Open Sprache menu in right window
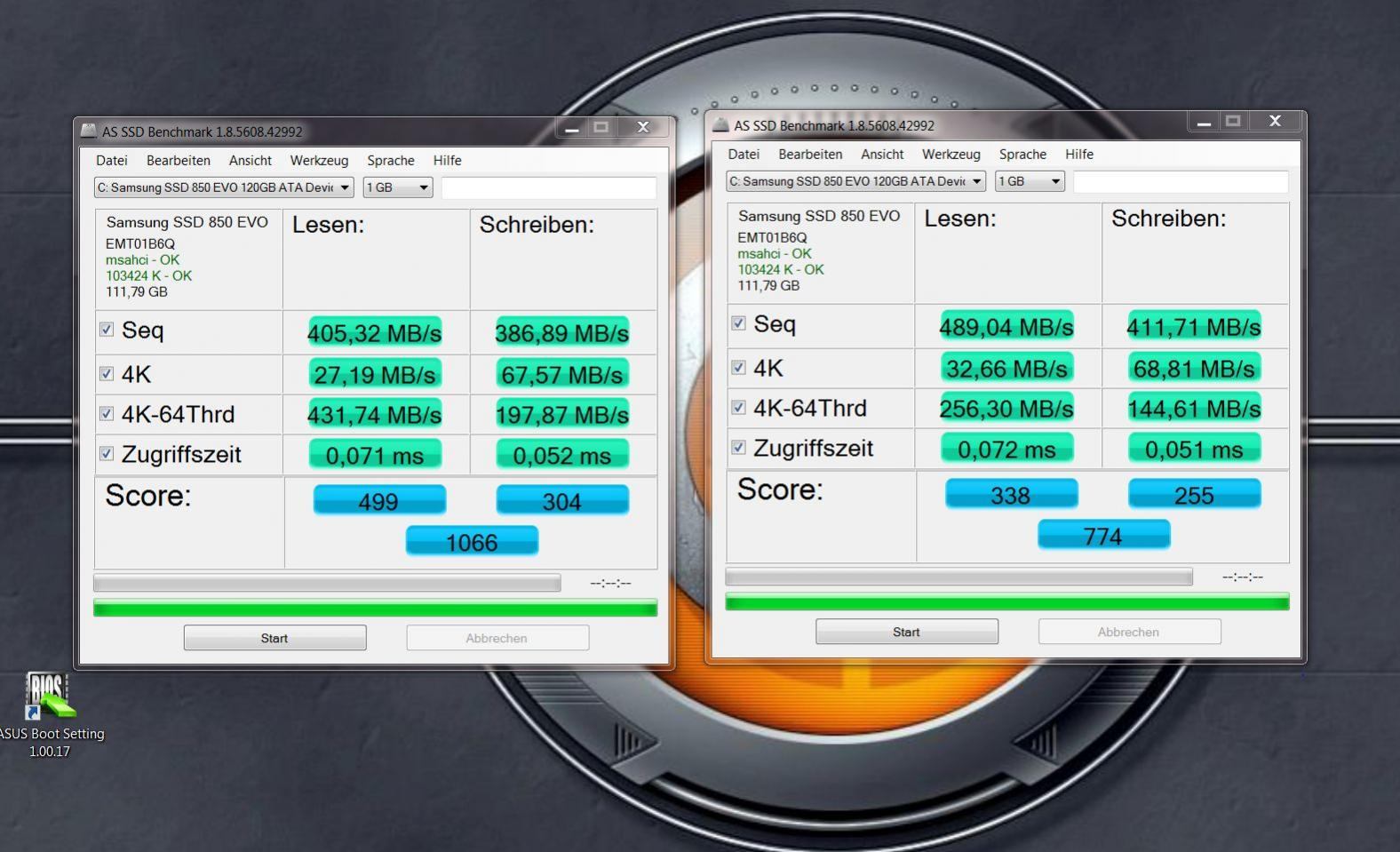Viewport: 1400px width, 852px height. [x=1022, y=155]
